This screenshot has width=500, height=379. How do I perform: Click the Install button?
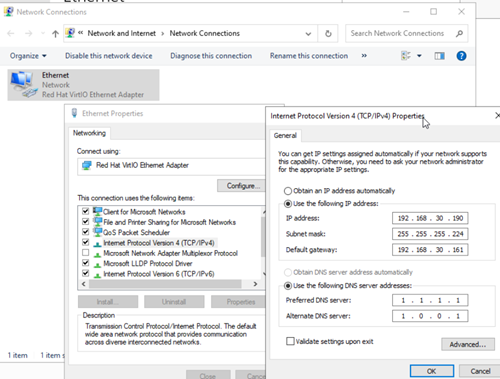[108, 302]
